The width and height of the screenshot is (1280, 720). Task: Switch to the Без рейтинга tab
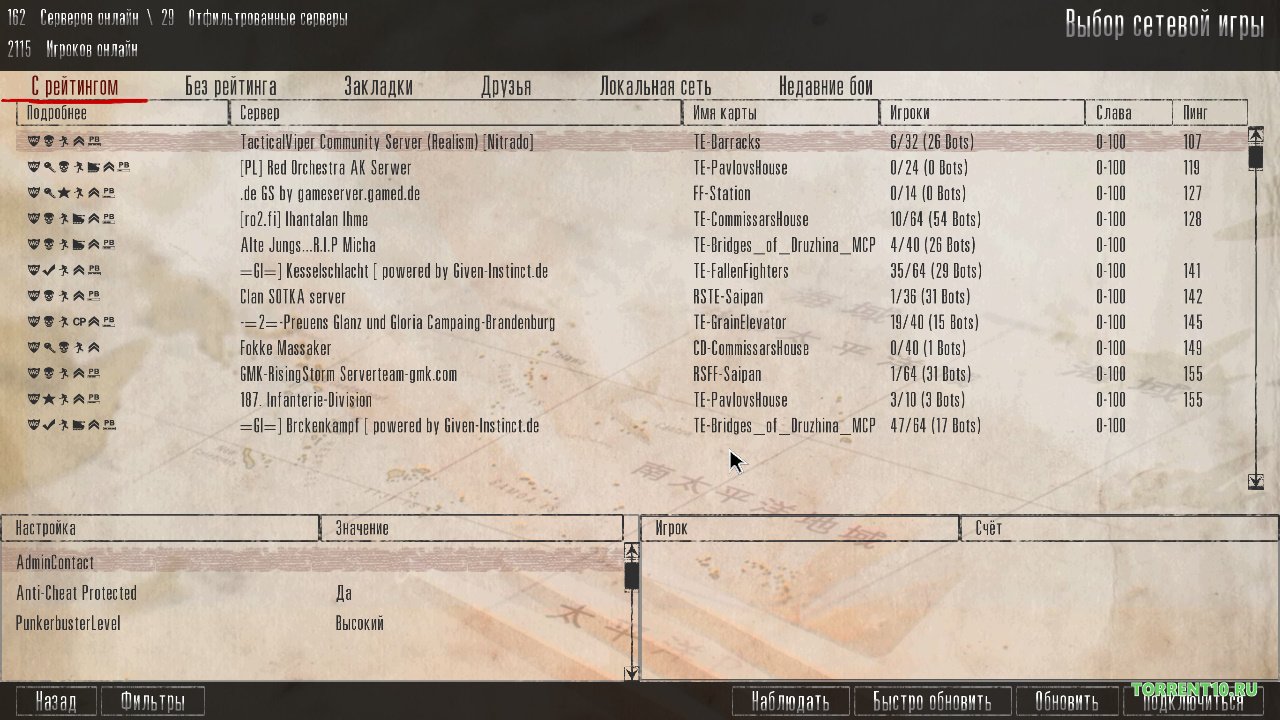pos(231,87)
